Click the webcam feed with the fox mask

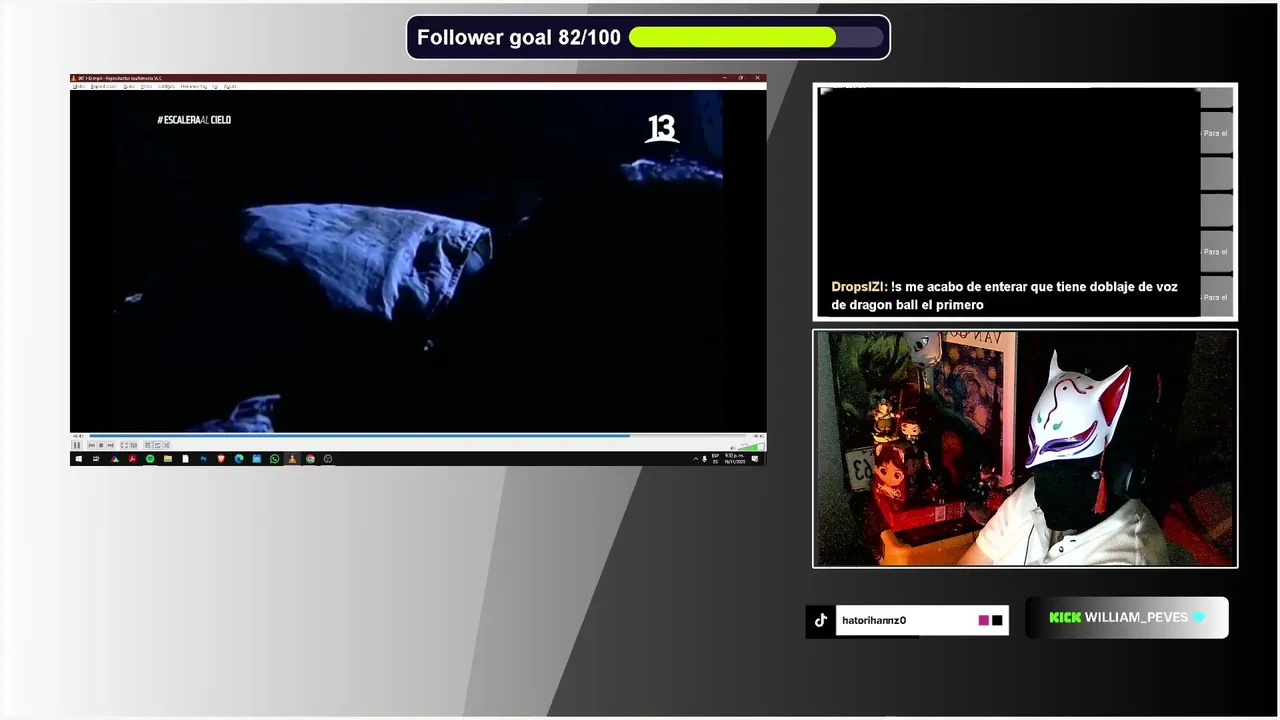pyautogui.click(x=1025, y=449)
